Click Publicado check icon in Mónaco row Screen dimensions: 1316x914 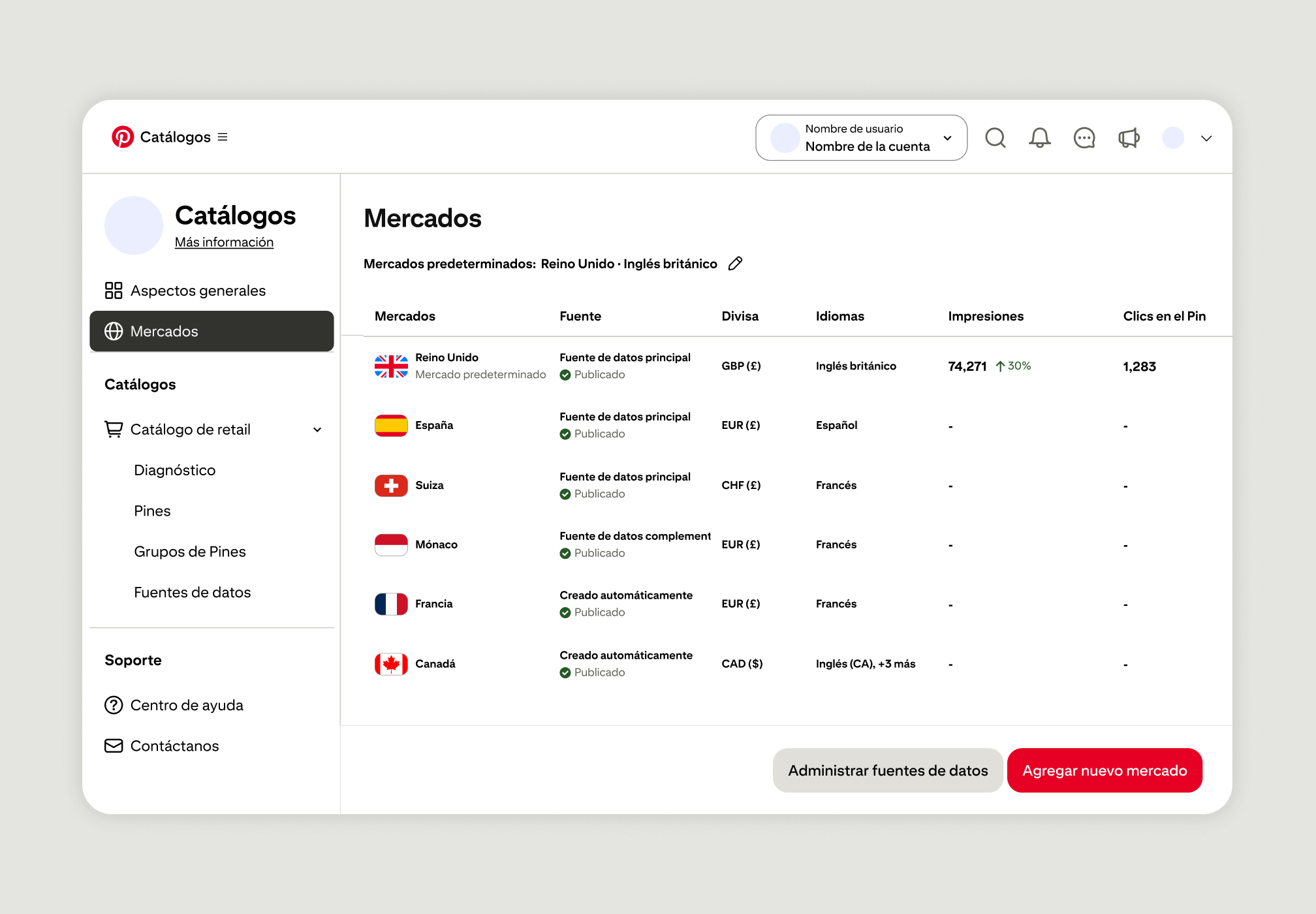[565, 554]
